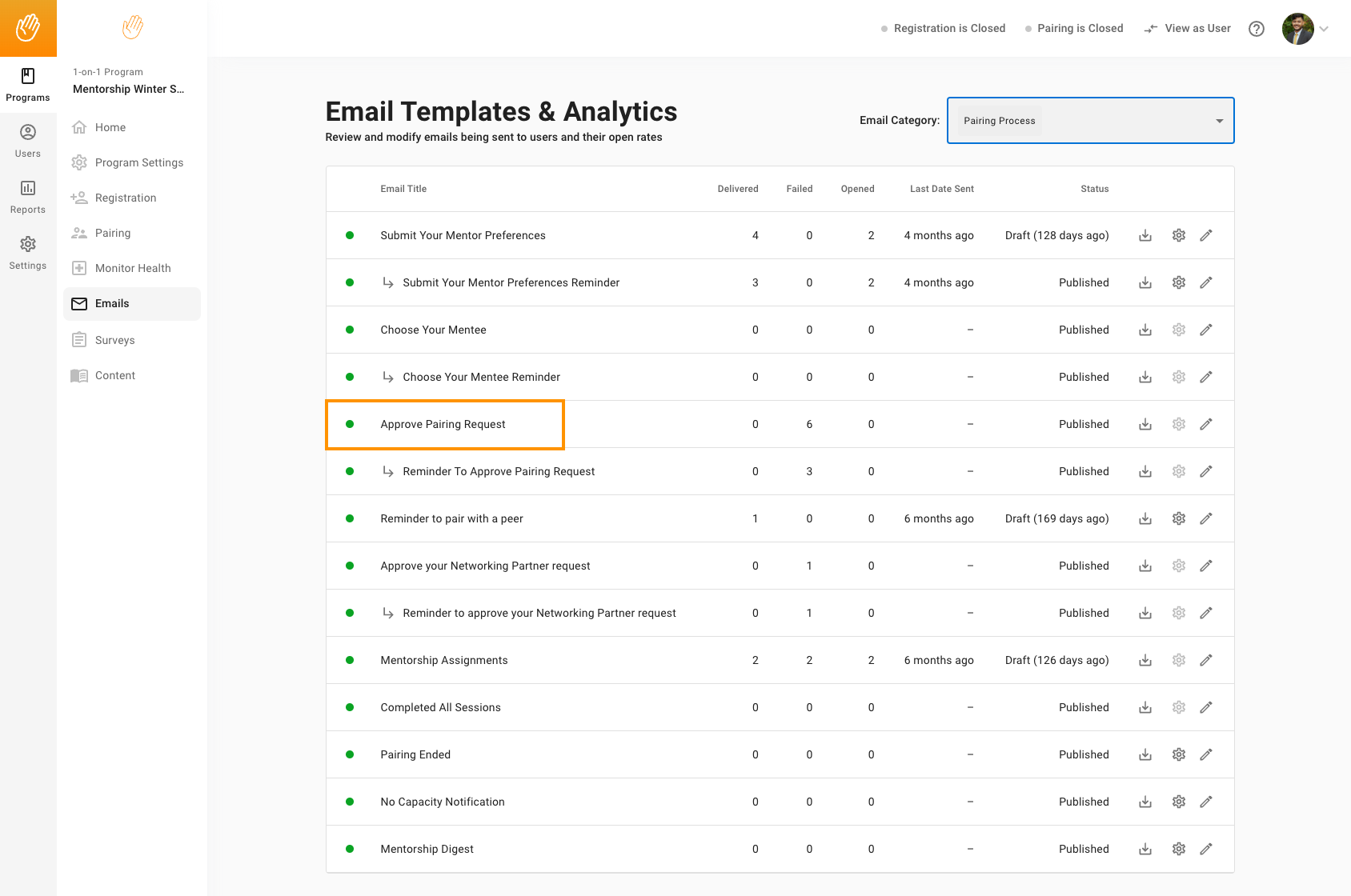This screenshot has height=896, width=1351.
Task: Go to Monitor Health in sidebar
Action: [133, 268]
